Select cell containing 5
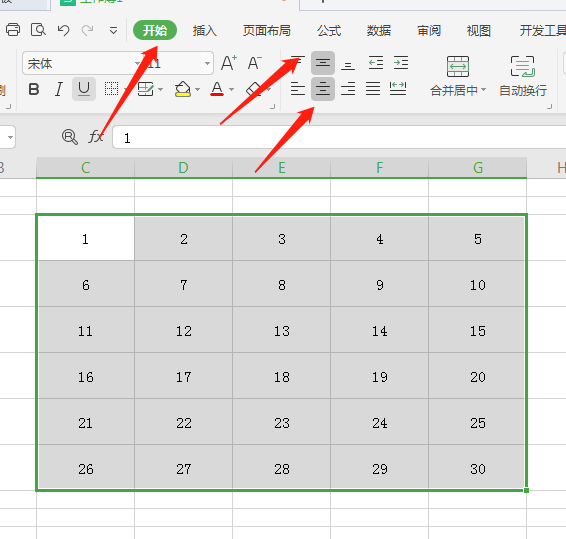The height and width of the screenshot is (539, 566). pos(478,238)
